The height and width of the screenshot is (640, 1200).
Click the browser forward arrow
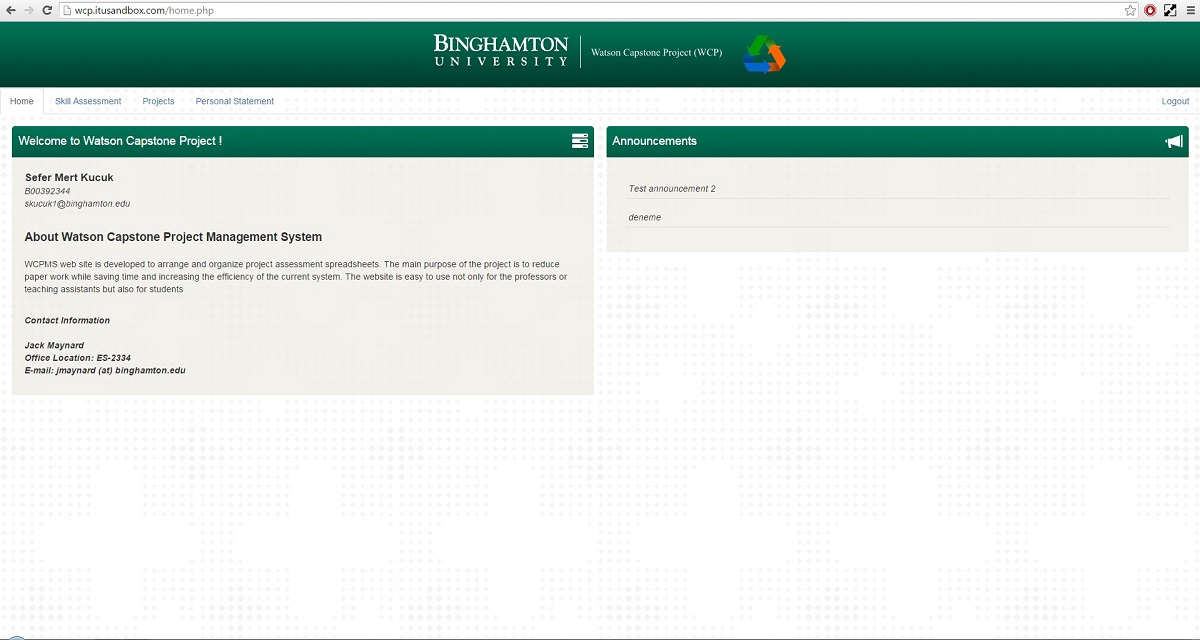point(28,10)
